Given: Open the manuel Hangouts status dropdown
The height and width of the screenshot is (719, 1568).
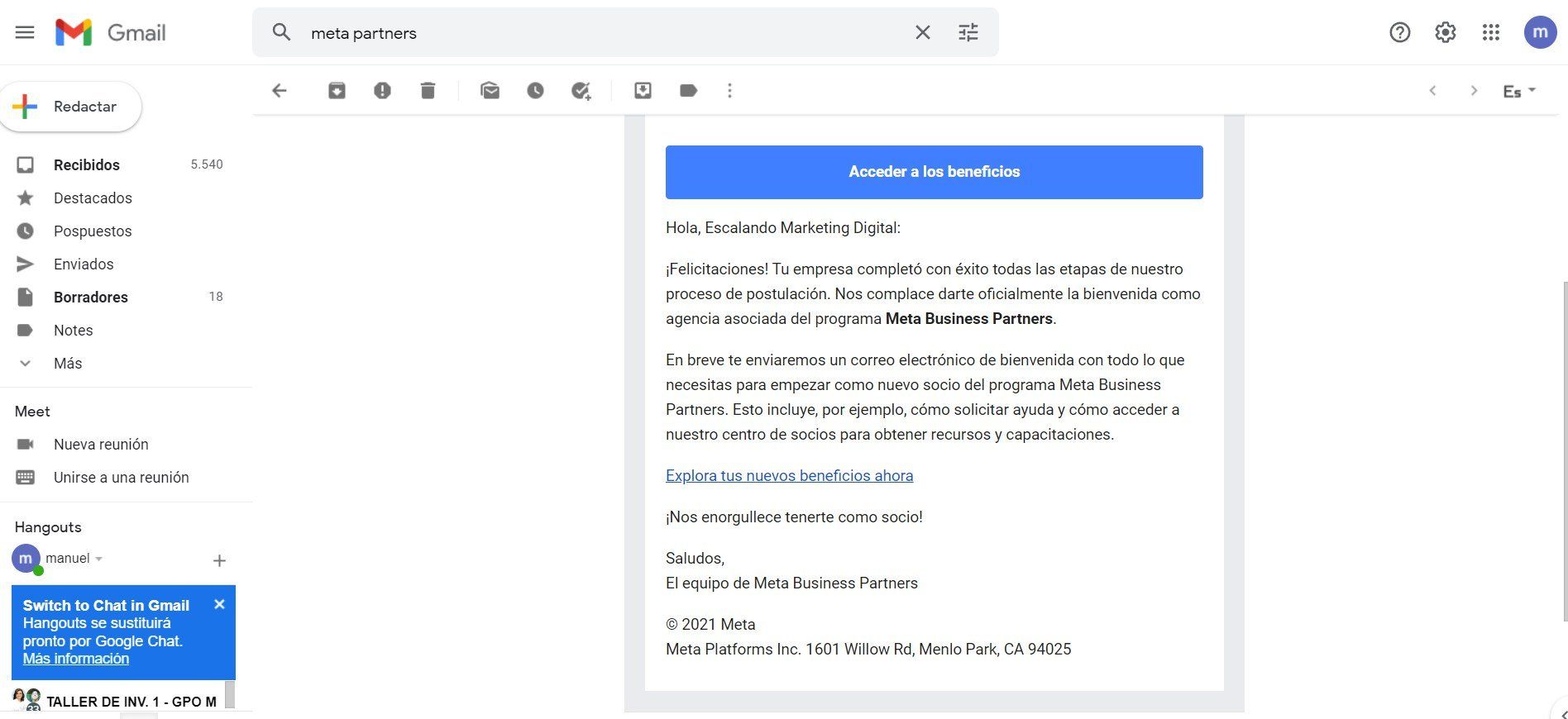Looking at the screenshot, I should click(x=74, y=559).
